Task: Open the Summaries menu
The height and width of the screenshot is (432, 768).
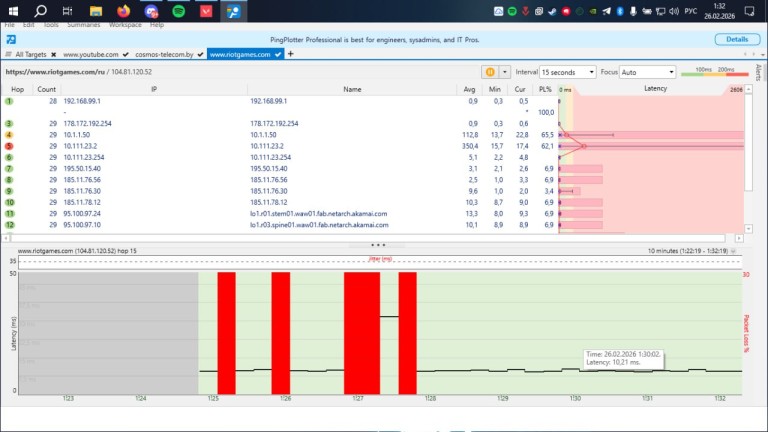Action: tap(84, 24)
